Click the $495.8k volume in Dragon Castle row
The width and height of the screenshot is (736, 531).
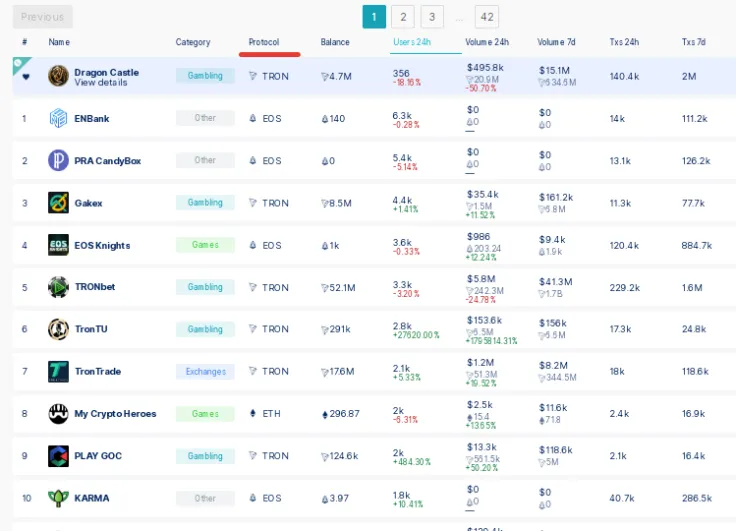pos(485,68)
